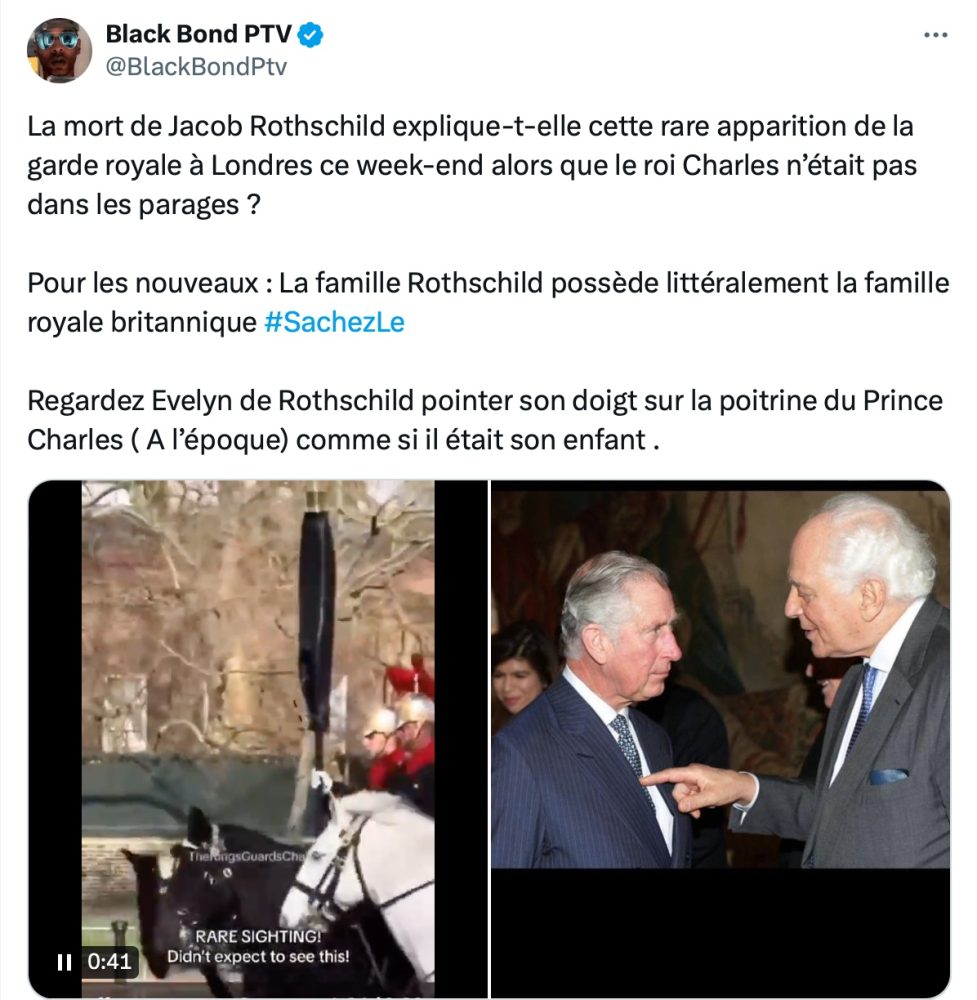Viewport: 977px width, 1000px height.
Task: Open the photo of two men in suits
Action: click(x=720, y=677)
